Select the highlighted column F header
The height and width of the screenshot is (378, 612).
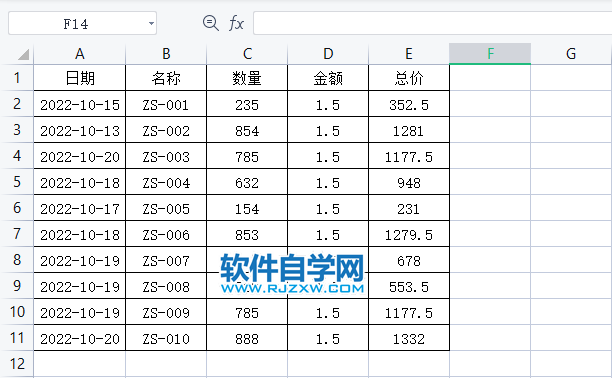tap(490, 54)
